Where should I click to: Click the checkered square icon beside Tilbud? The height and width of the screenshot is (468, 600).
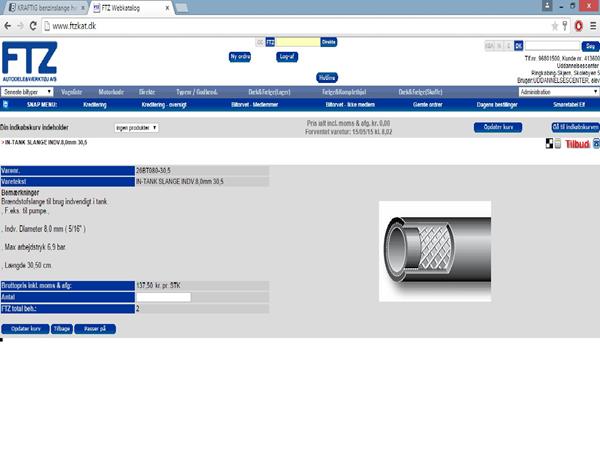click(549, 144)
